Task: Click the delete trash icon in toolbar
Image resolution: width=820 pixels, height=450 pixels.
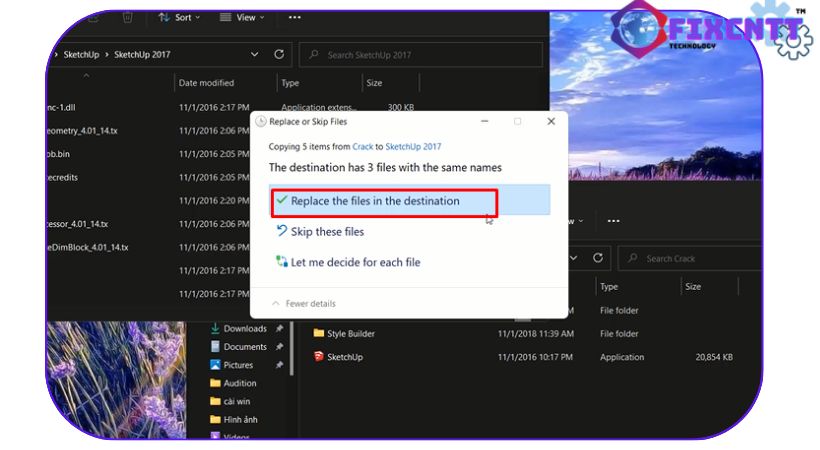Action: point(128,17)
